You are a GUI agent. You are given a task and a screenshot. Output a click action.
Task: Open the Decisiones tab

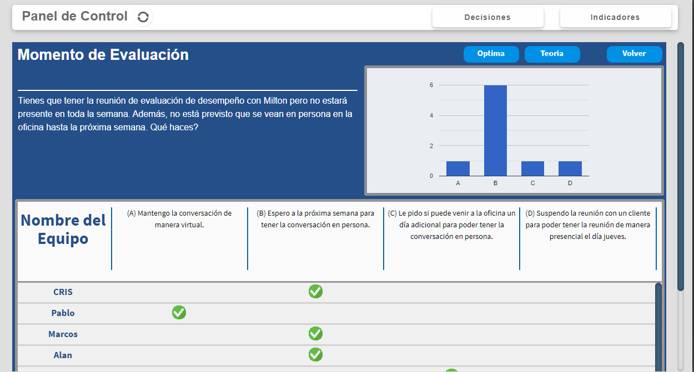coord(487,17)
